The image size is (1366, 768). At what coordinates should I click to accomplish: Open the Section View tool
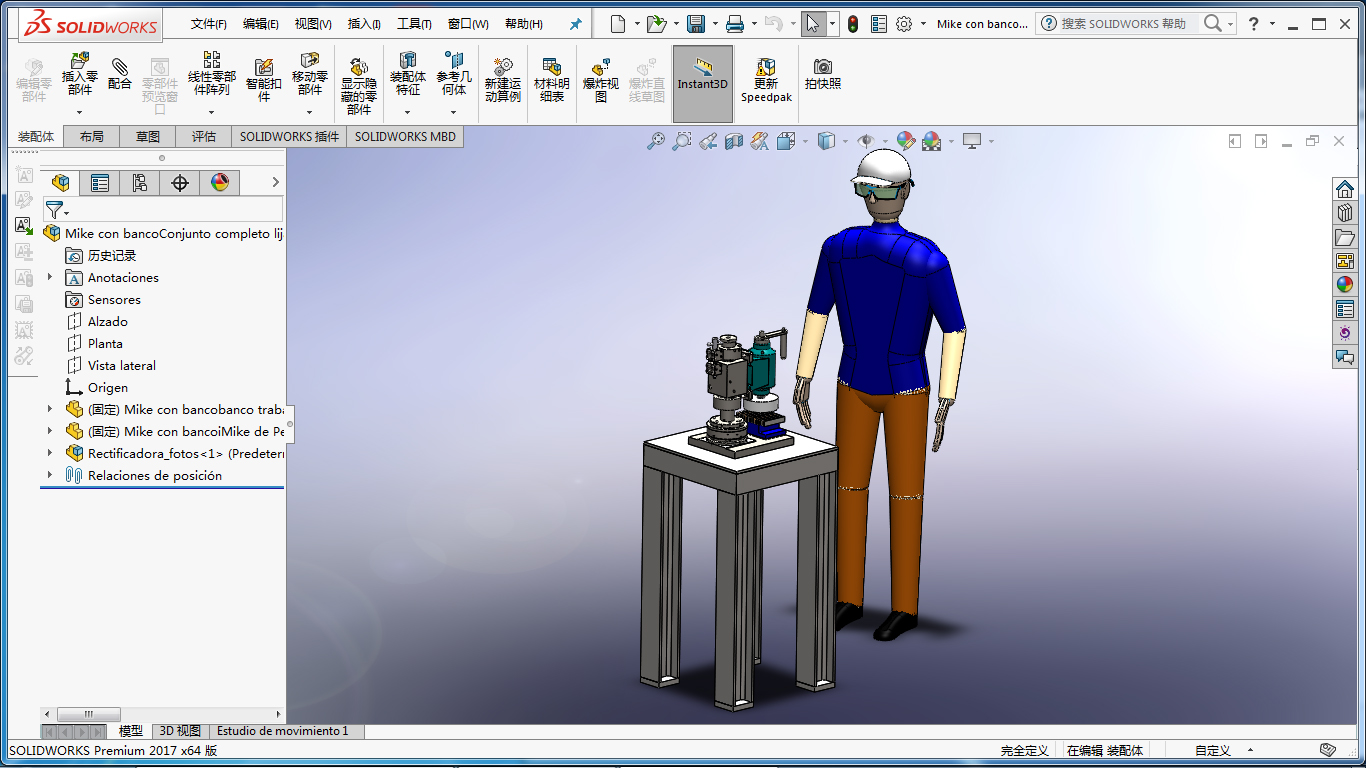coord(734,142)
